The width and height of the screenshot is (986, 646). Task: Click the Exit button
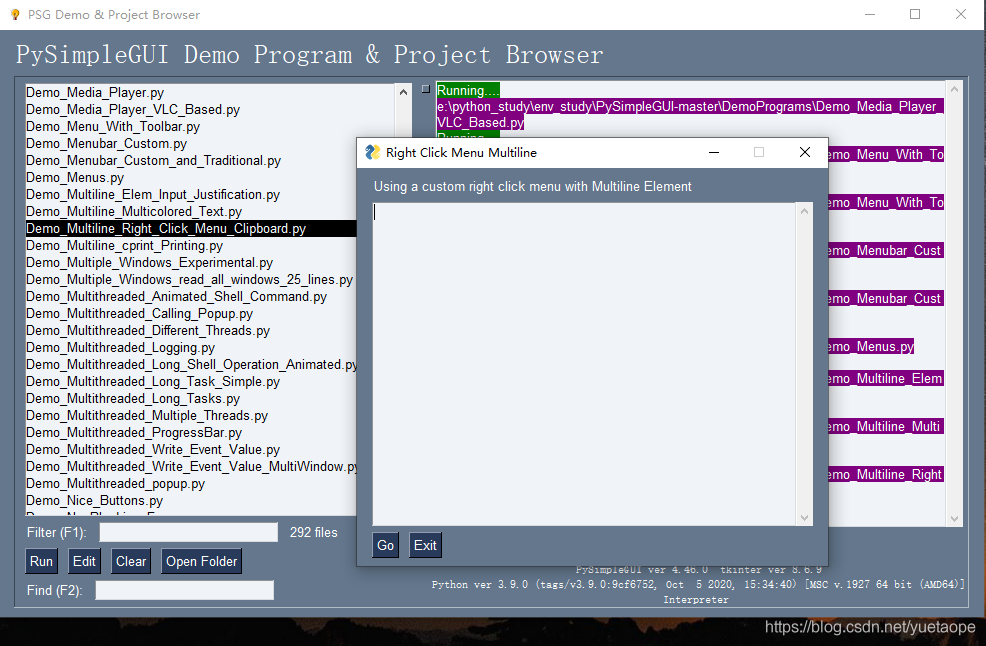[x=425, y=545]
